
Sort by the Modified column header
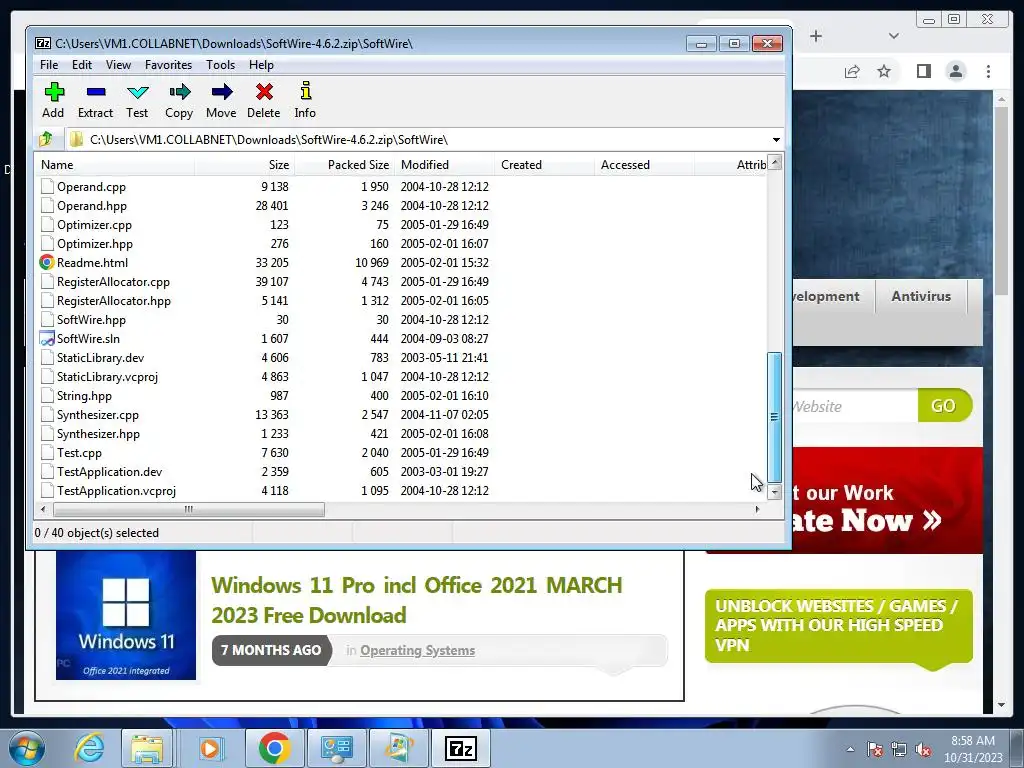(445, 165)
